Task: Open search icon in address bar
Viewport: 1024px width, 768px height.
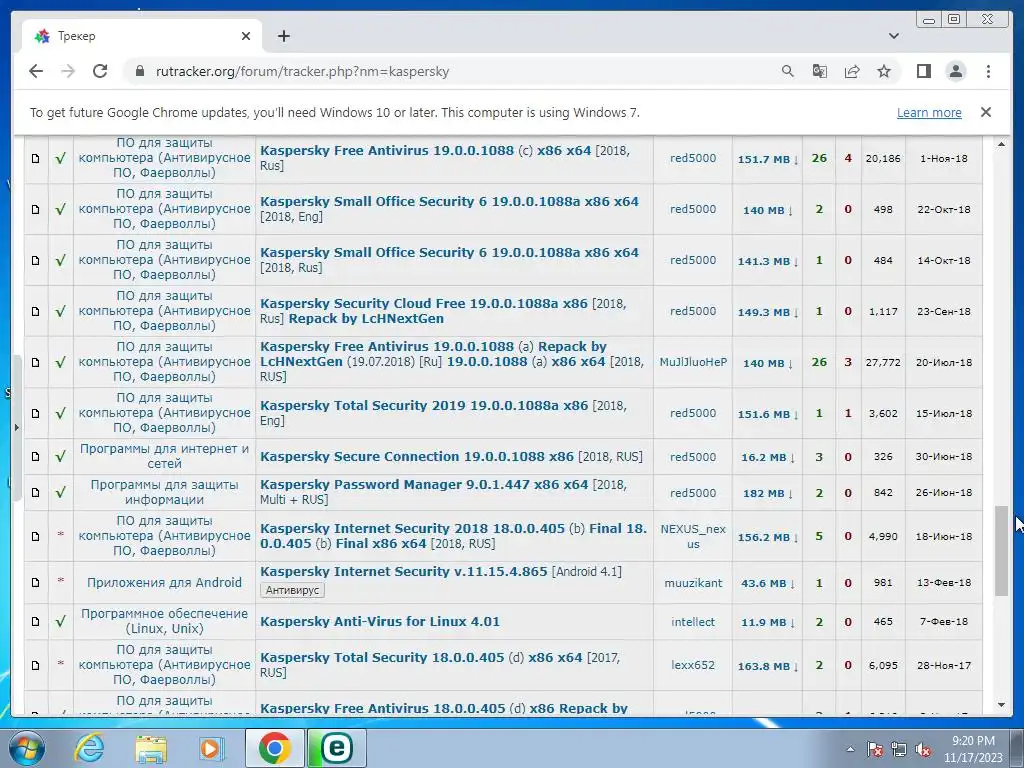Action: (x=788, y=71)
